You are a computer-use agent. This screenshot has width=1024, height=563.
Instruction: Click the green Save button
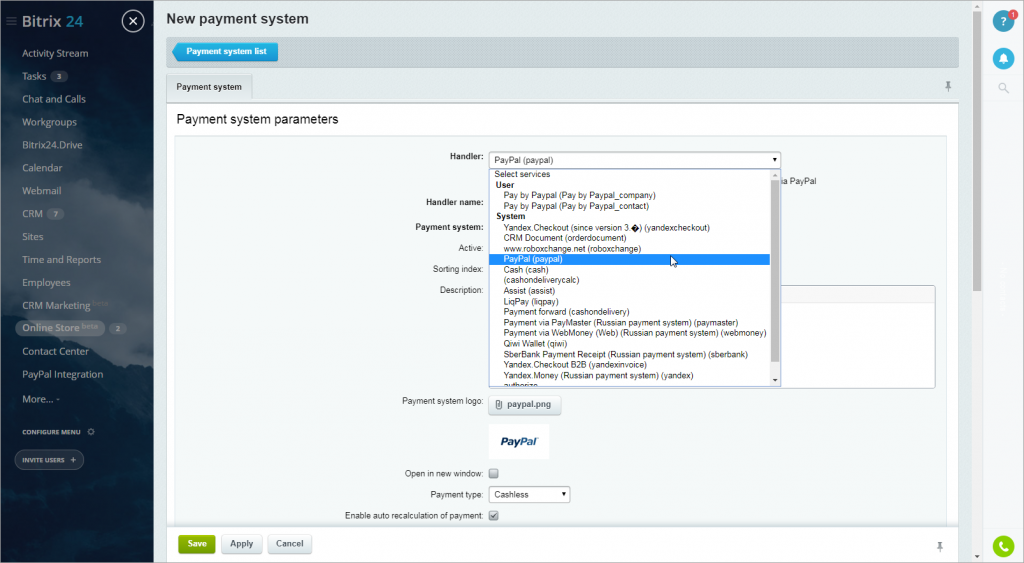(197, 544)
